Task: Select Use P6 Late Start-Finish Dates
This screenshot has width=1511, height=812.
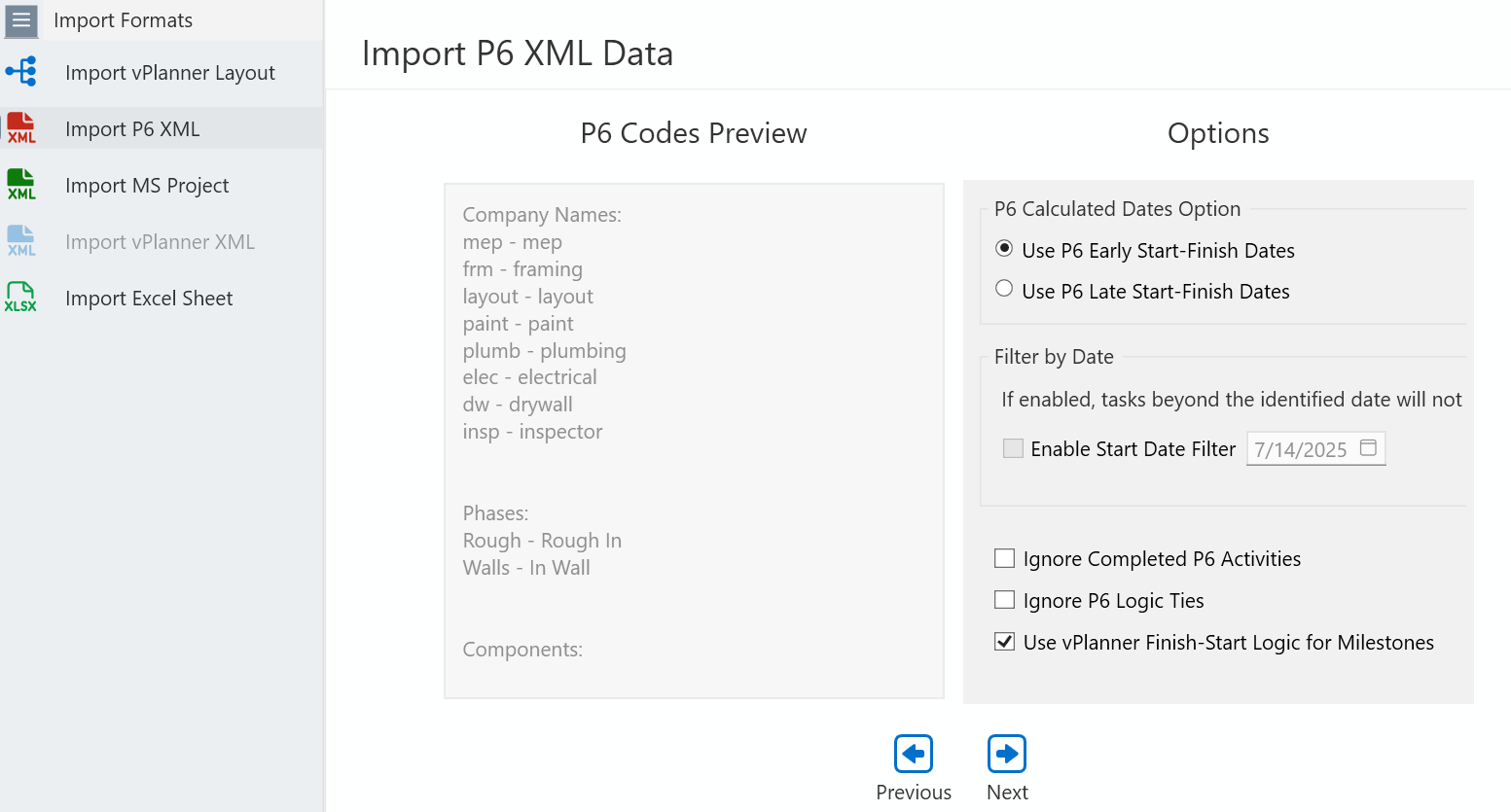Action: (1003, 288)
